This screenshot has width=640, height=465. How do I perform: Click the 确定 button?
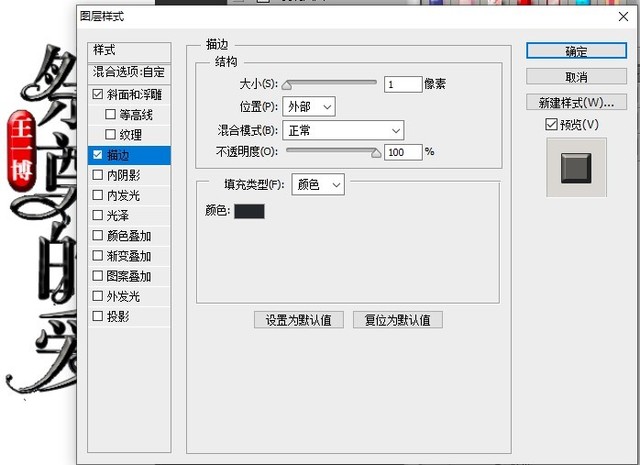(576, 52)
